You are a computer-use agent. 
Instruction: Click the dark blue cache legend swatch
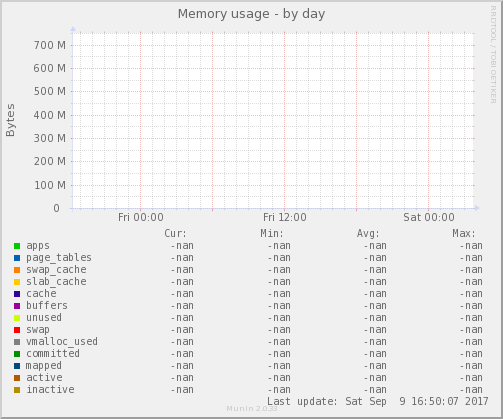[x=17, y=294]
